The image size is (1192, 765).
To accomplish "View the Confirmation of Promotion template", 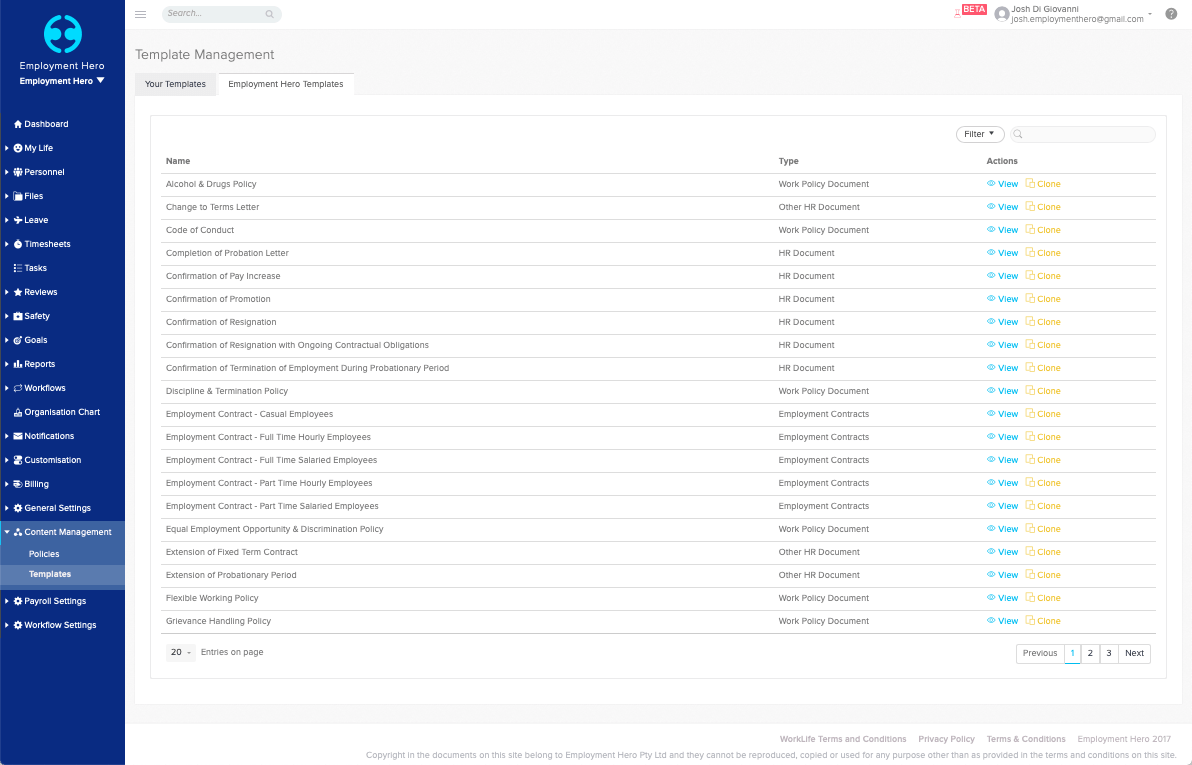I will [x=1002, y=299].
